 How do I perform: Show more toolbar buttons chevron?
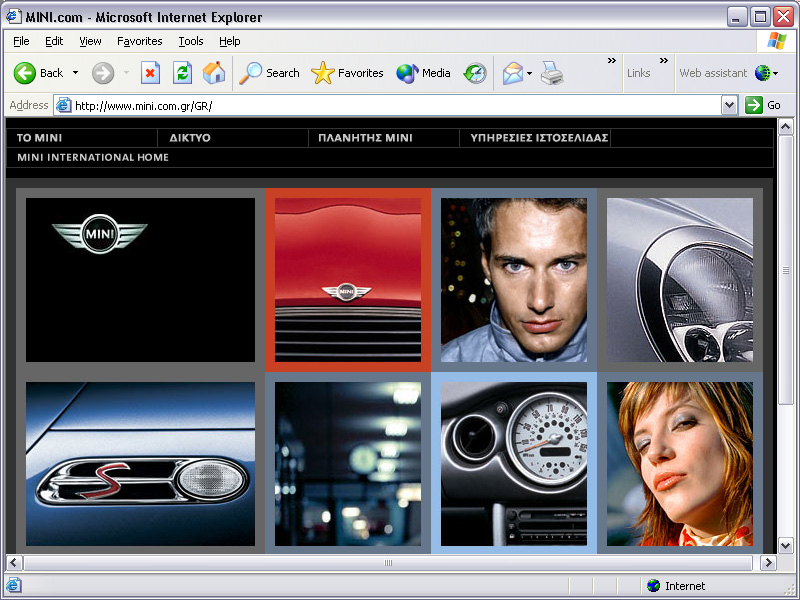click(x=612, y=61)
